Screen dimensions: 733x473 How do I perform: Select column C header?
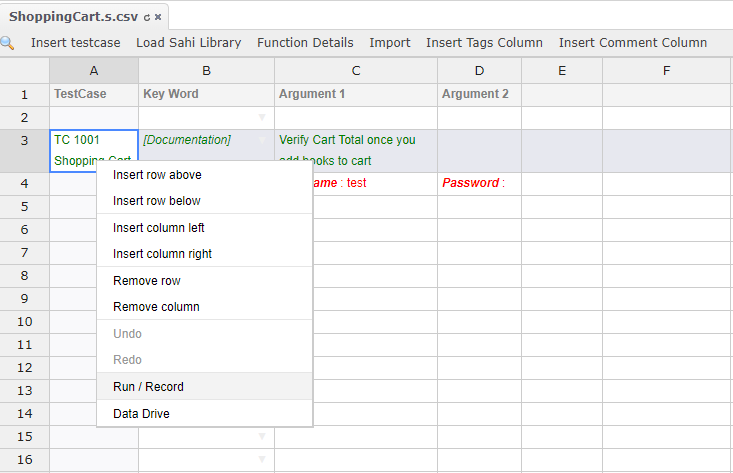point(356,70)
